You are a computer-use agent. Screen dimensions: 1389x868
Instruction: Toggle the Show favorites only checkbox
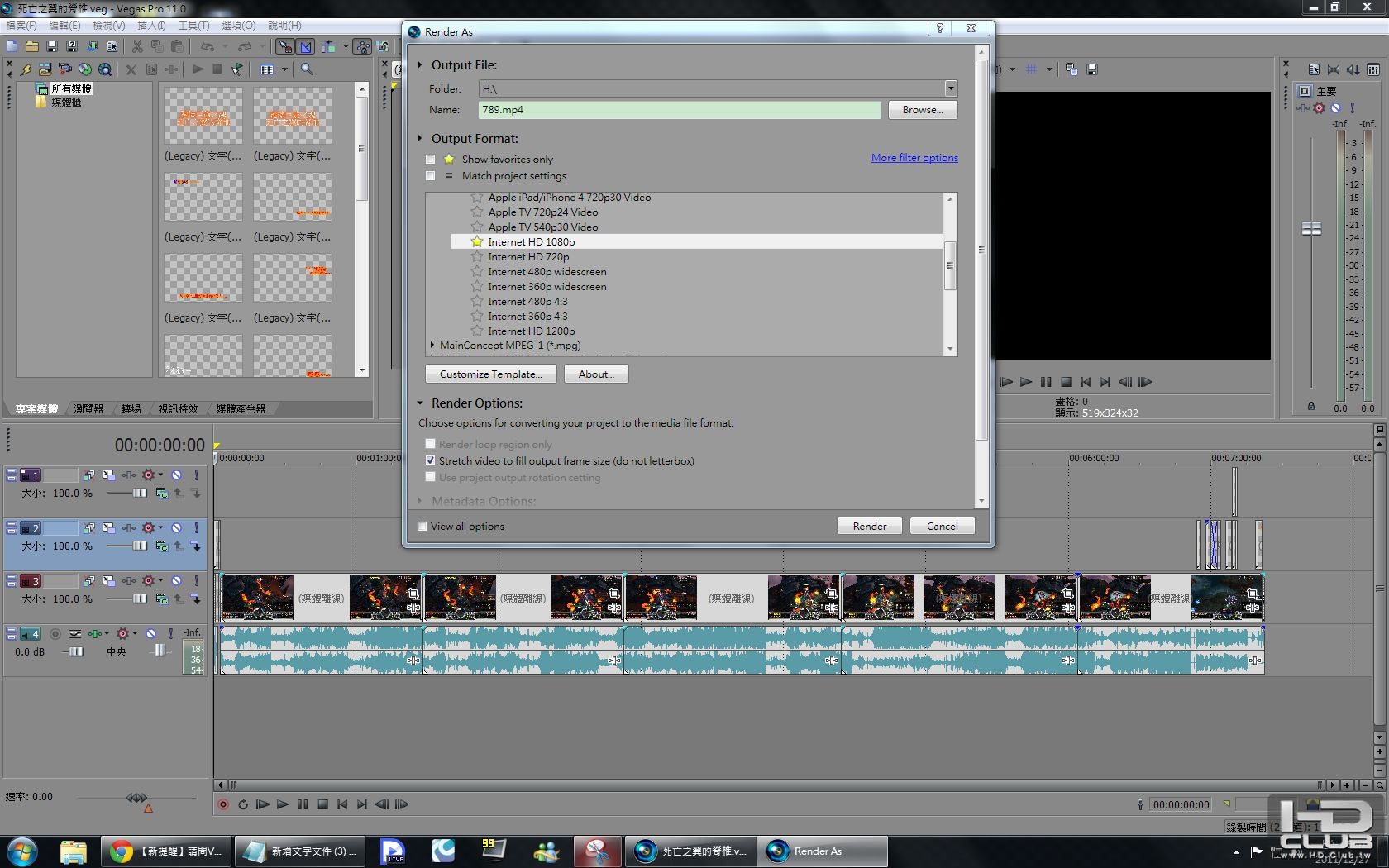[x=430, y=160]
